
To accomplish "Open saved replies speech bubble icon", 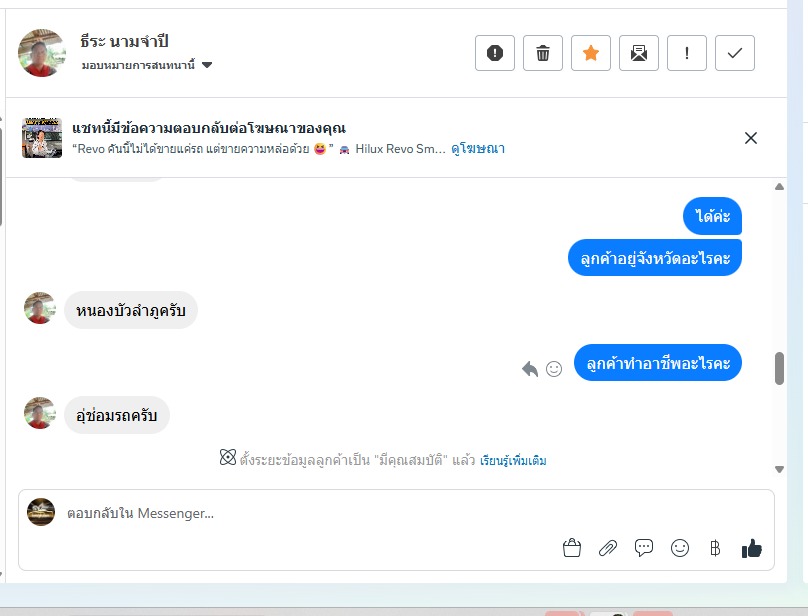I will pos(644,548).
